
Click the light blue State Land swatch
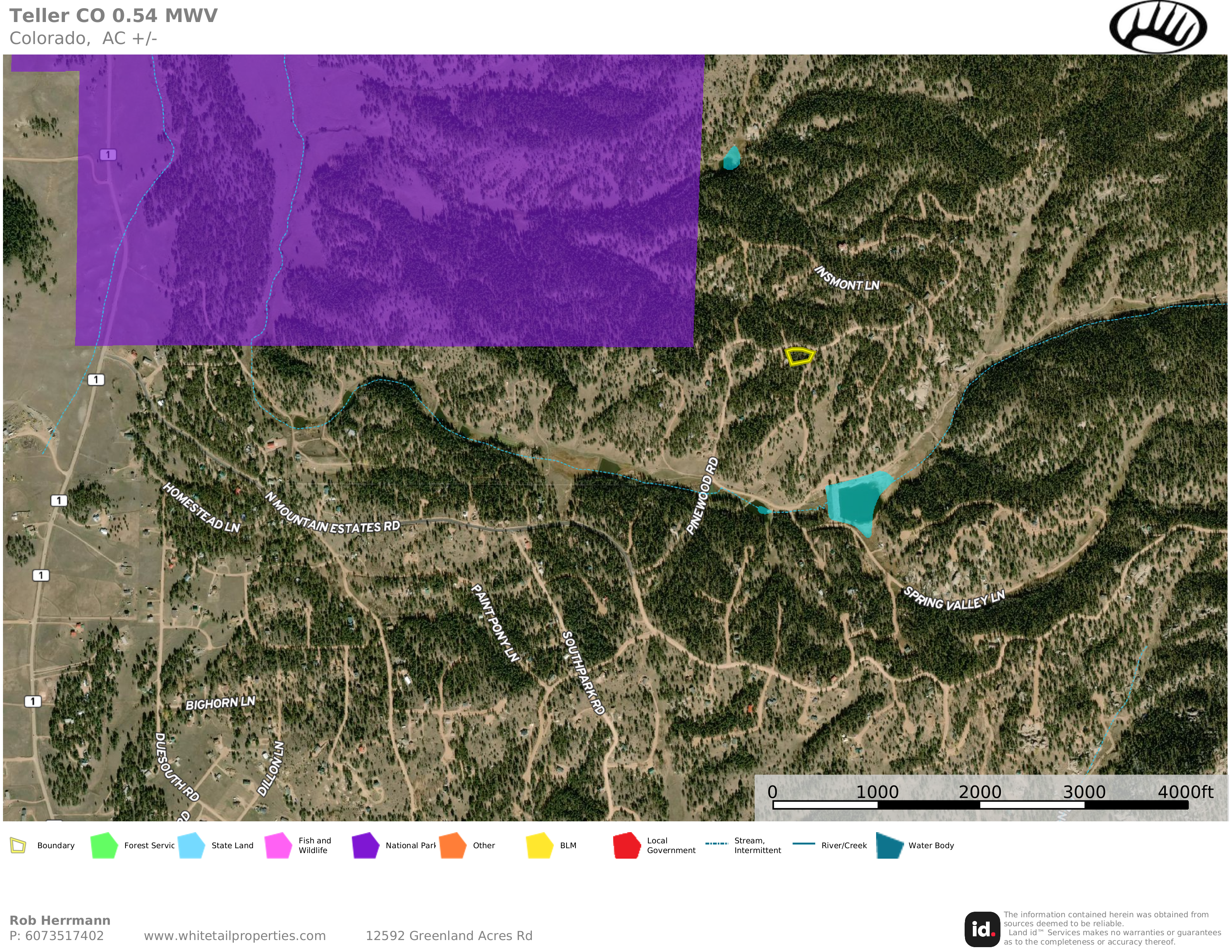[x=191, y=845]
